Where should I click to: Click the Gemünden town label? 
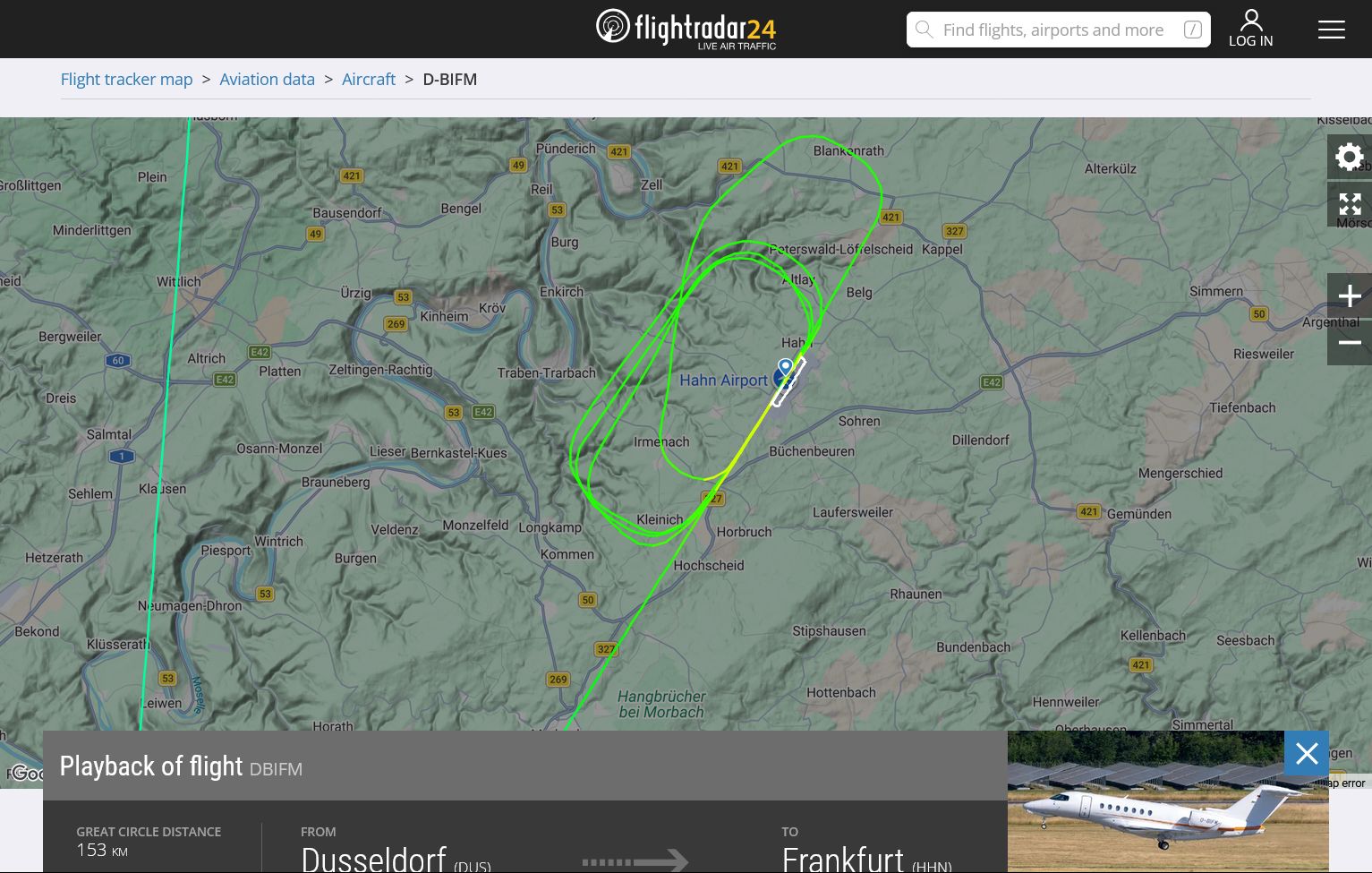click(x=1139, y=514)
